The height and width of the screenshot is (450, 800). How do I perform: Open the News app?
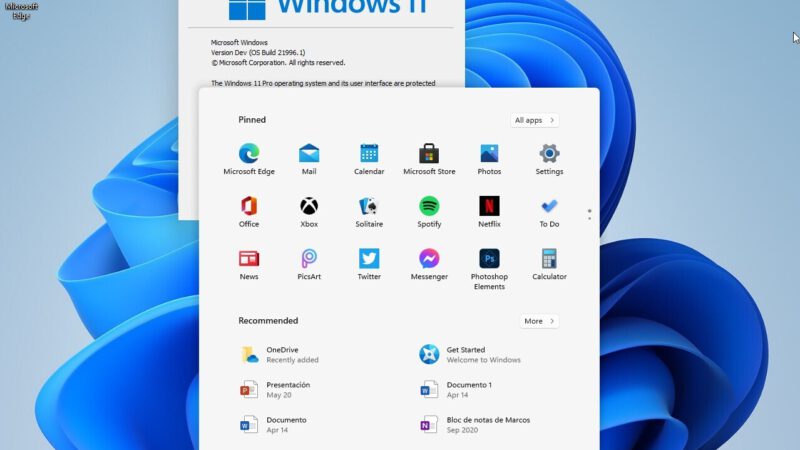(x=249, y=264)
